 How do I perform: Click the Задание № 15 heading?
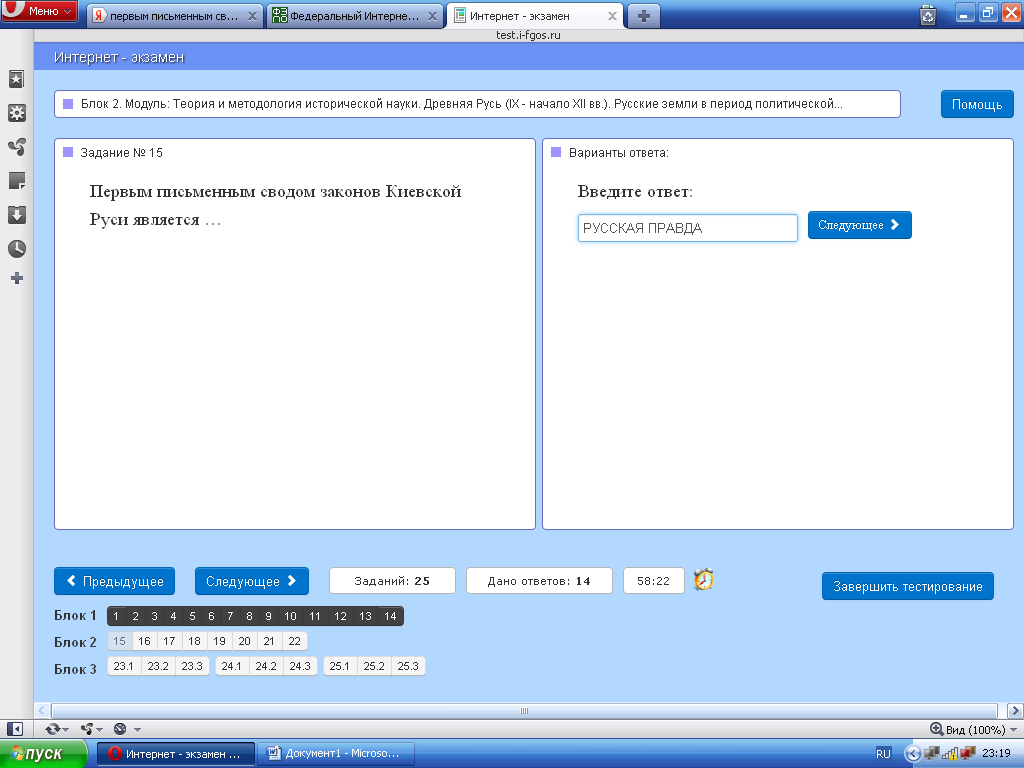(121, 153)
